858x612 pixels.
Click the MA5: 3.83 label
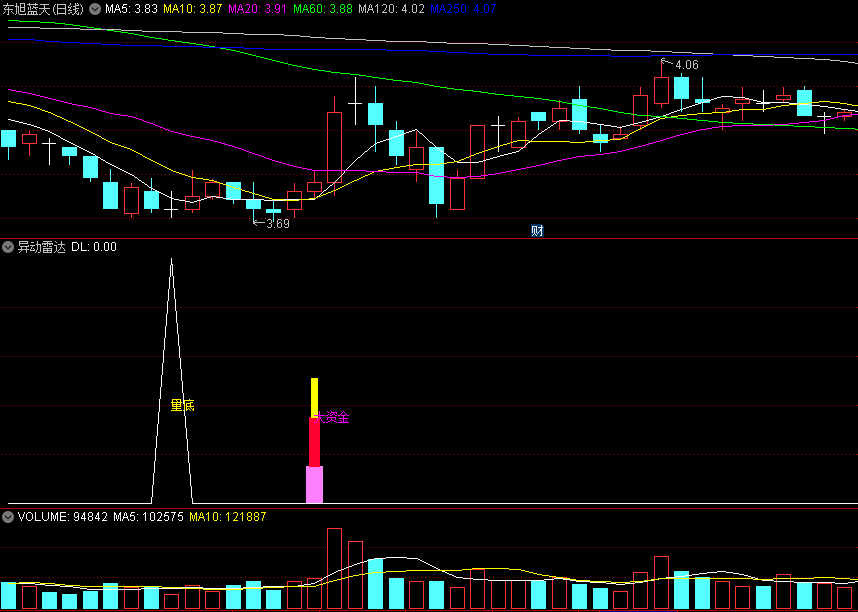tap(131, 9)
